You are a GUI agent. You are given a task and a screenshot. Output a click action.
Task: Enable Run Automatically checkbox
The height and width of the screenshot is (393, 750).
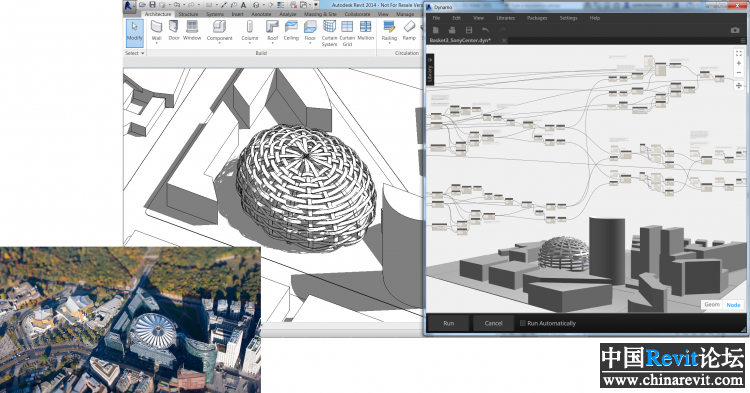point(523,323)
